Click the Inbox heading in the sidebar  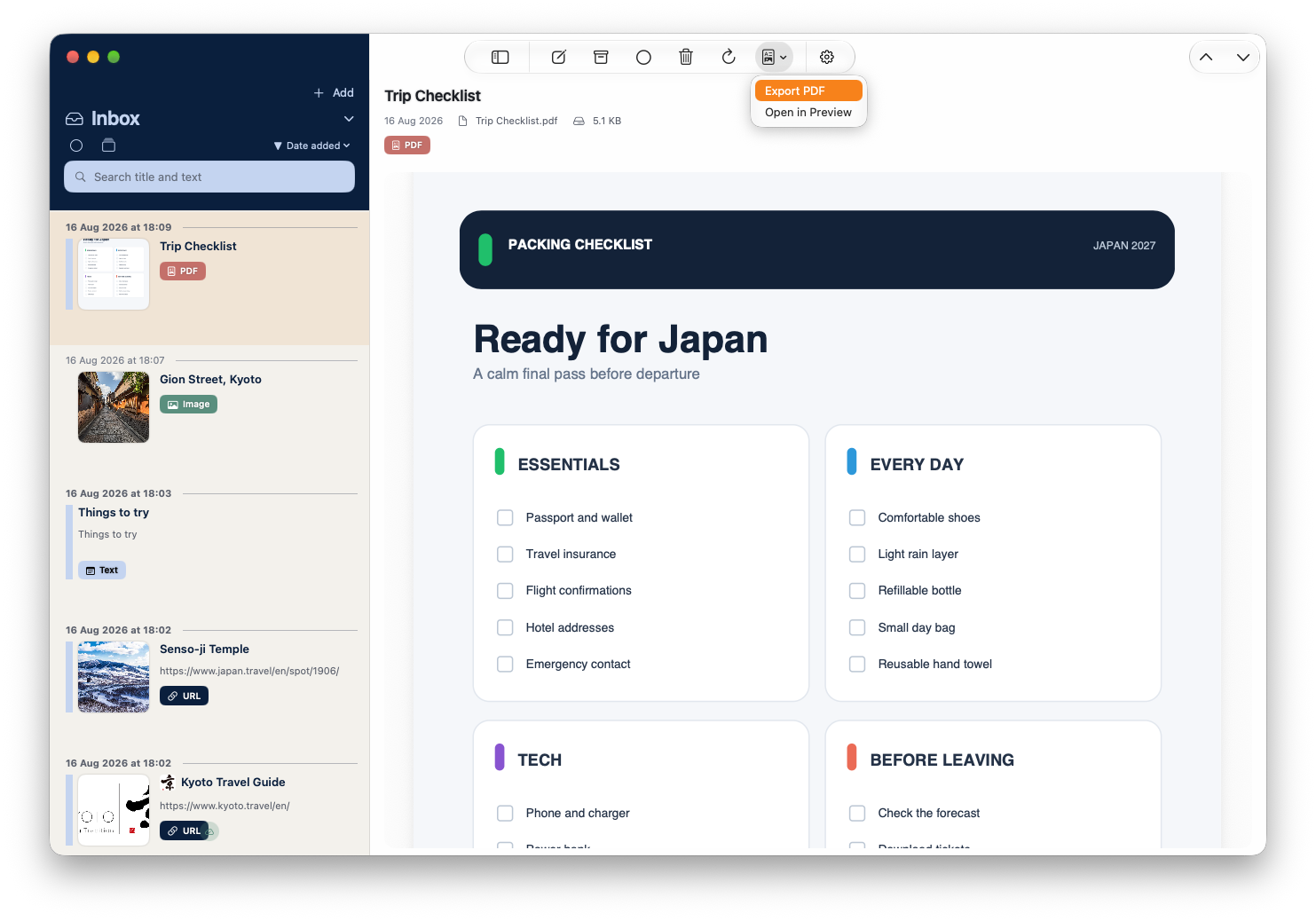[x=115, y=119]
